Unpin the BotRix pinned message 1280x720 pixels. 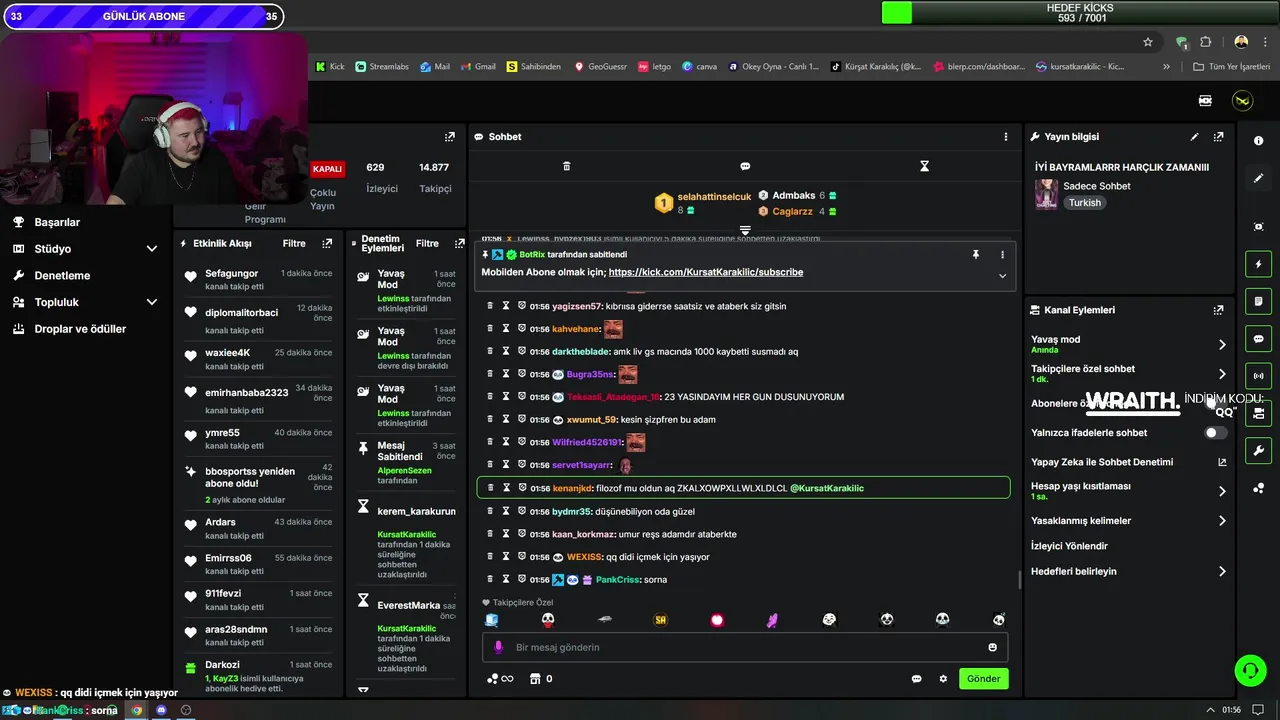tap(976, 255)
